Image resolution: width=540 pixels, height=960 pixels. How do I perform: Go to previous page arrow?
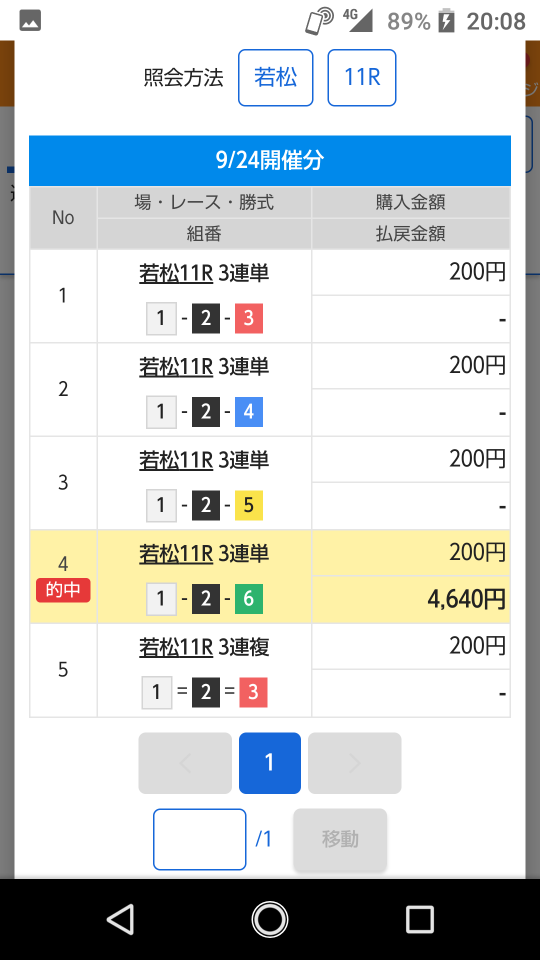tap(185, 763)
